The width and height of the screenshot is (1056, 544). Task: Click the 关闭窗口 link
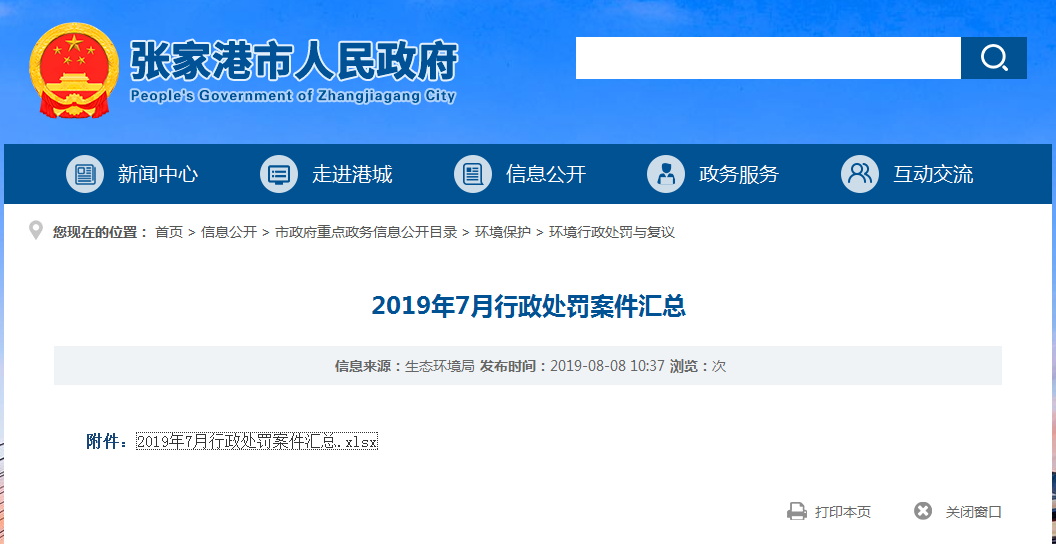pos(973,512)
